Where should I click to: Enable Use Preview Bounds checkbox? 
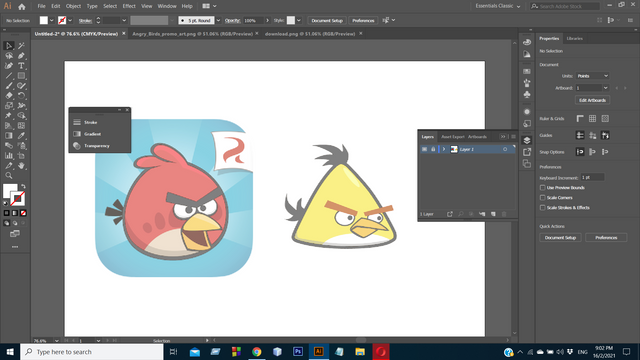click(542, 188)
